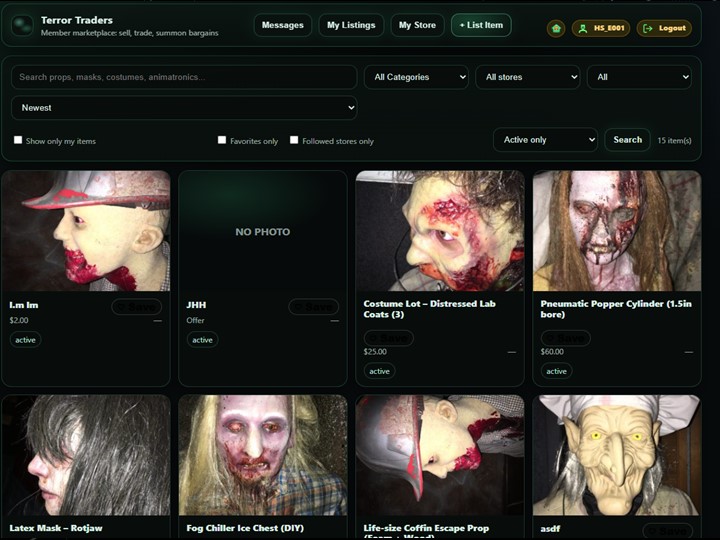Expand the Active only status dropdown
Image resolution: width=720 pixels, height=540 pixels.
[546, 140]
